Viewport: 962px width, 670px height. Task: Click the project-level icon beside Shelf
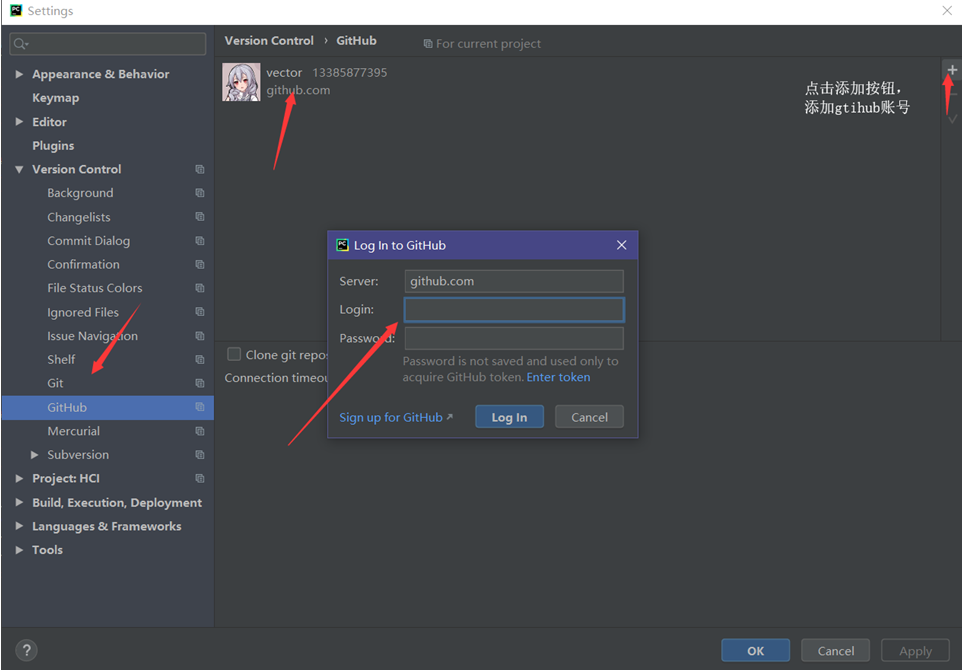point(199,360)
